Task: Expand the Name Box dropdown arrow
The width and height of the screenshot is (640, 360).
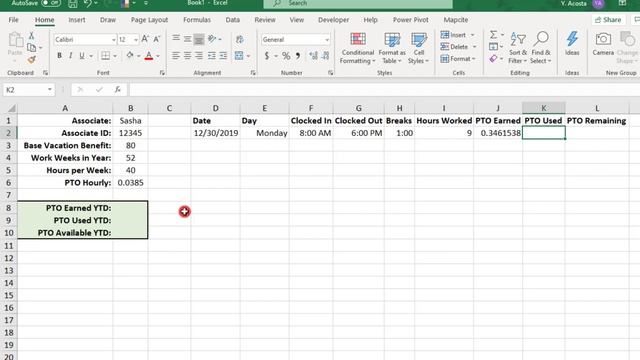Action: [x=49, y=89]
